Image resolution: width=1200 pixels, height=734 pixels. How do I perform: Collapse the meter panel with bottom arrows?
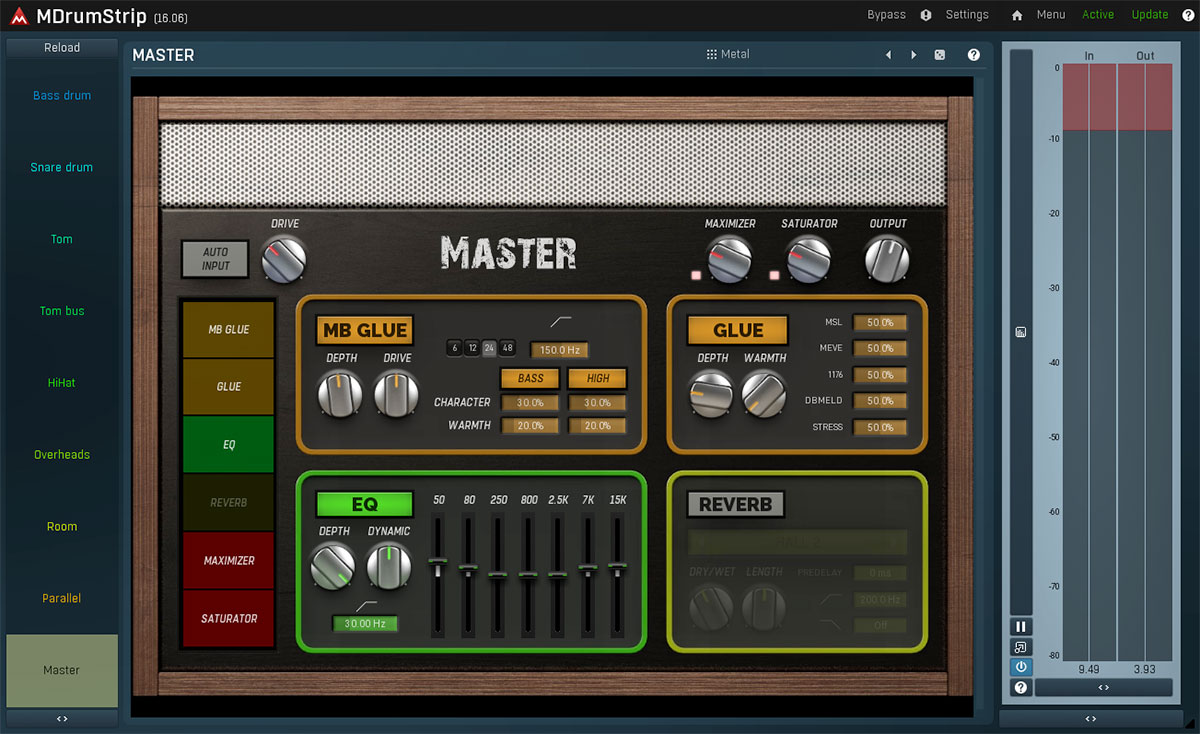coord(1103,688)
